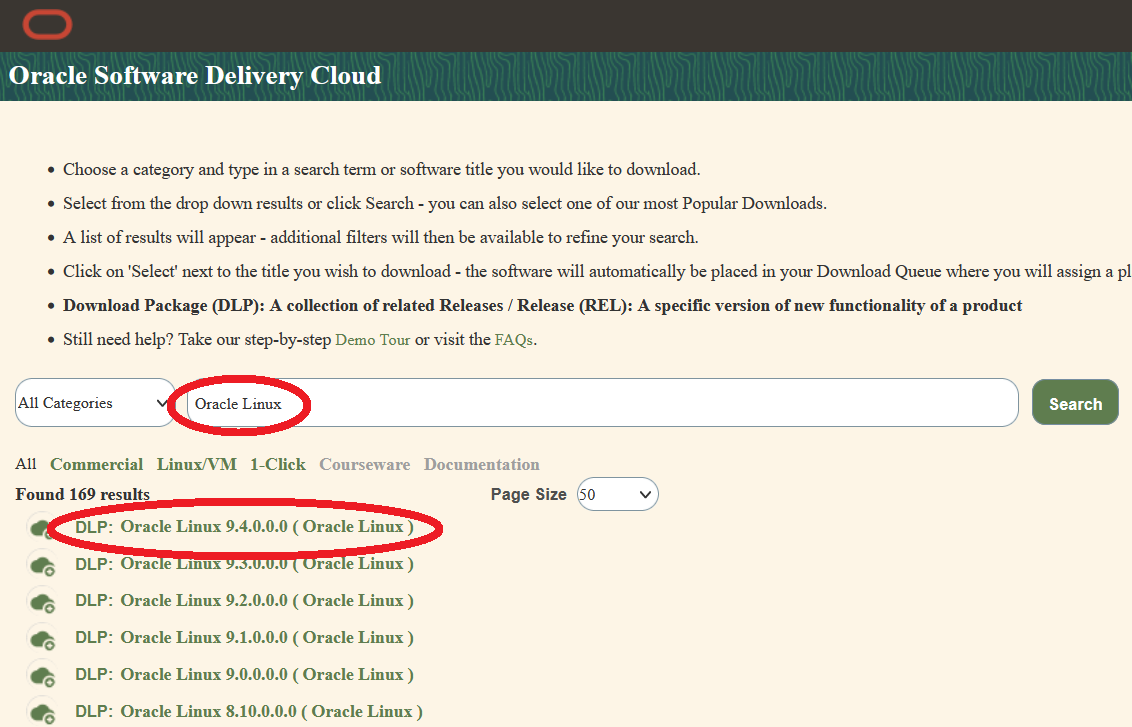Select the 1-Click filter tab

tap(278, 464)
